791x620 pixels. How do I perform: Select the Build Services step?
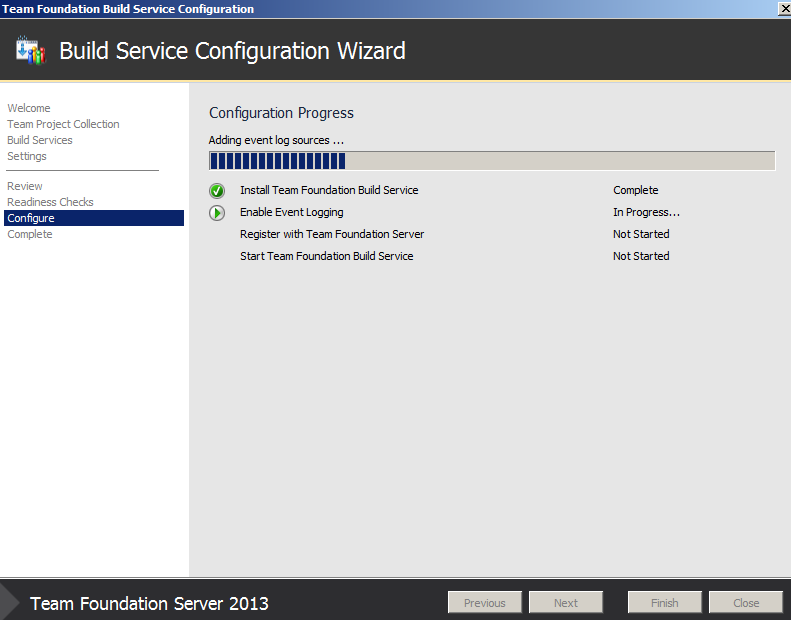(x=40, y=140)
